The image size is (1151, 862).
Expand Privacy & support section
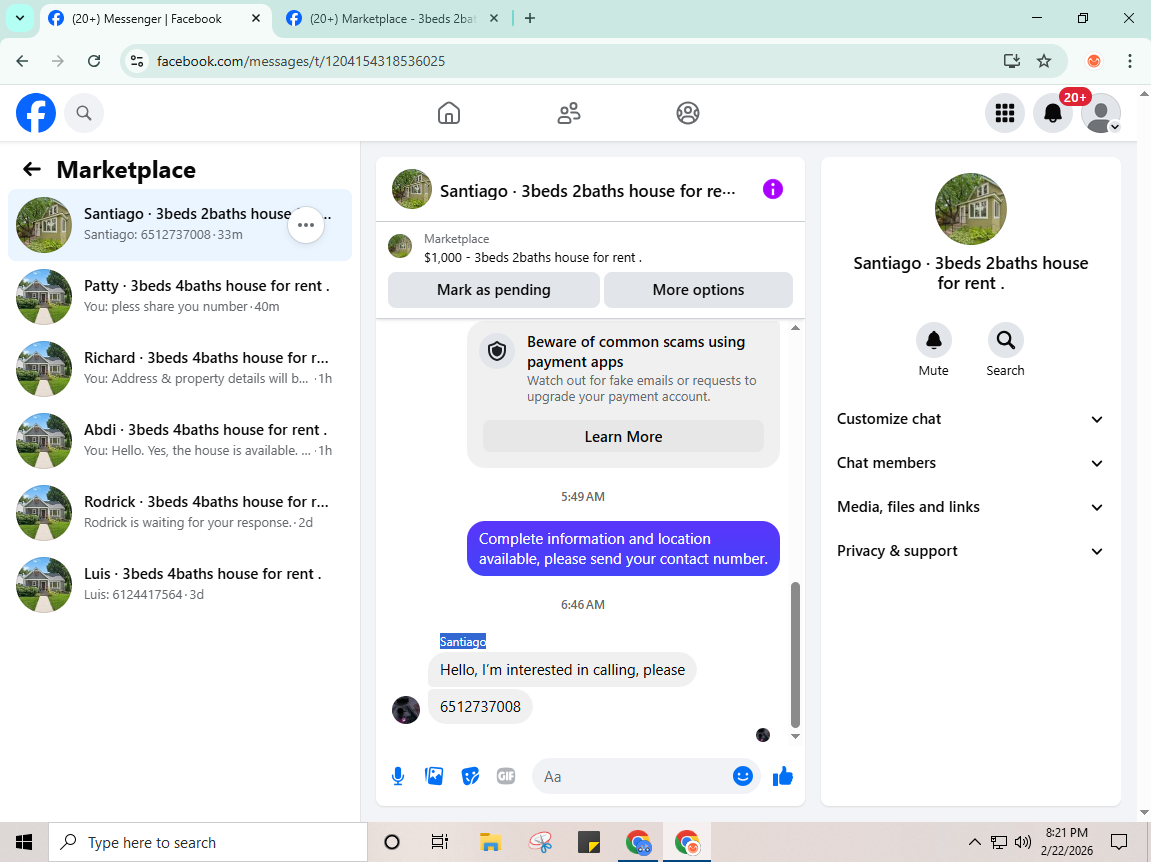[970, 551]
